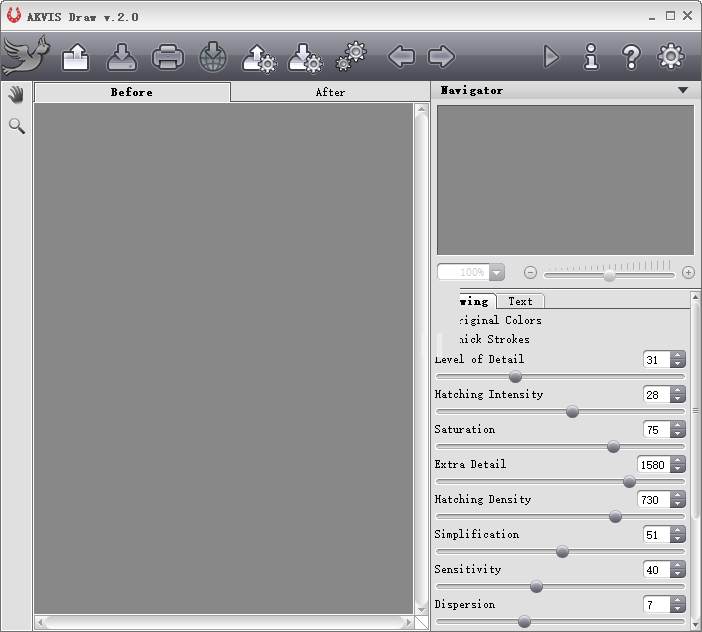Start processing with the Run play button
The image size is (702, 632).
point(551,57)
